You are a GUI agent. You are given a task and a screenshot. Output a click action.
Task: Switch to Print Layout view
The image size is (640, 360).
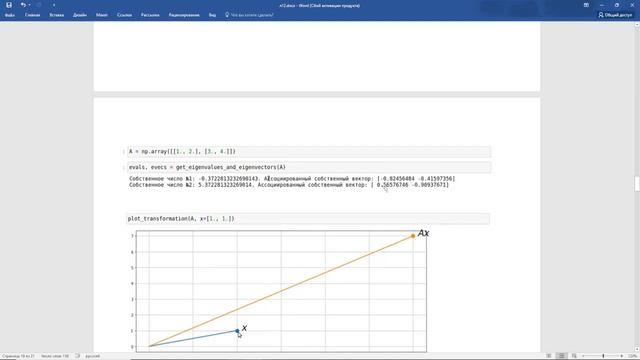(x=562, y=356)
